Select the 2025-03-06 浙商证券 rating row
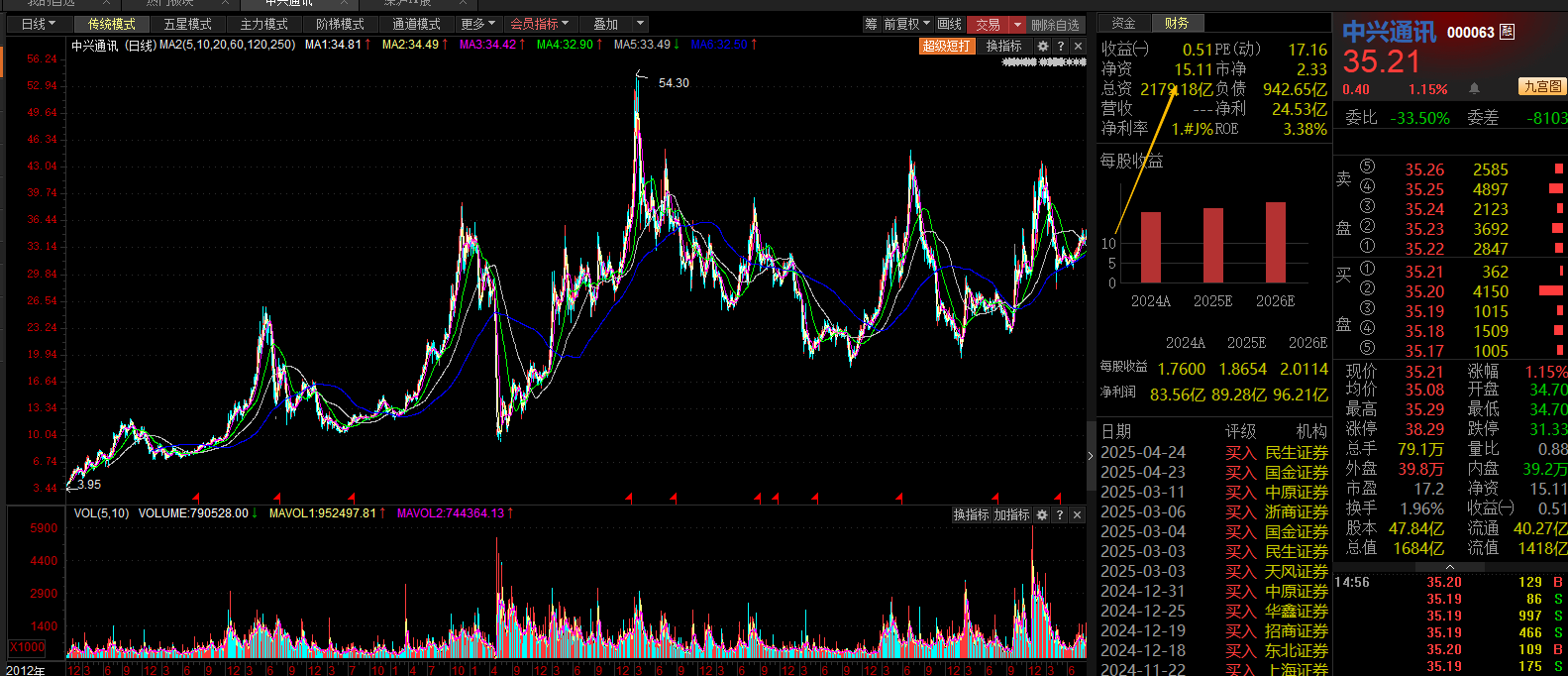Image resolution: width=1568 pixels, height=676 pixels. click(1213, 511)
